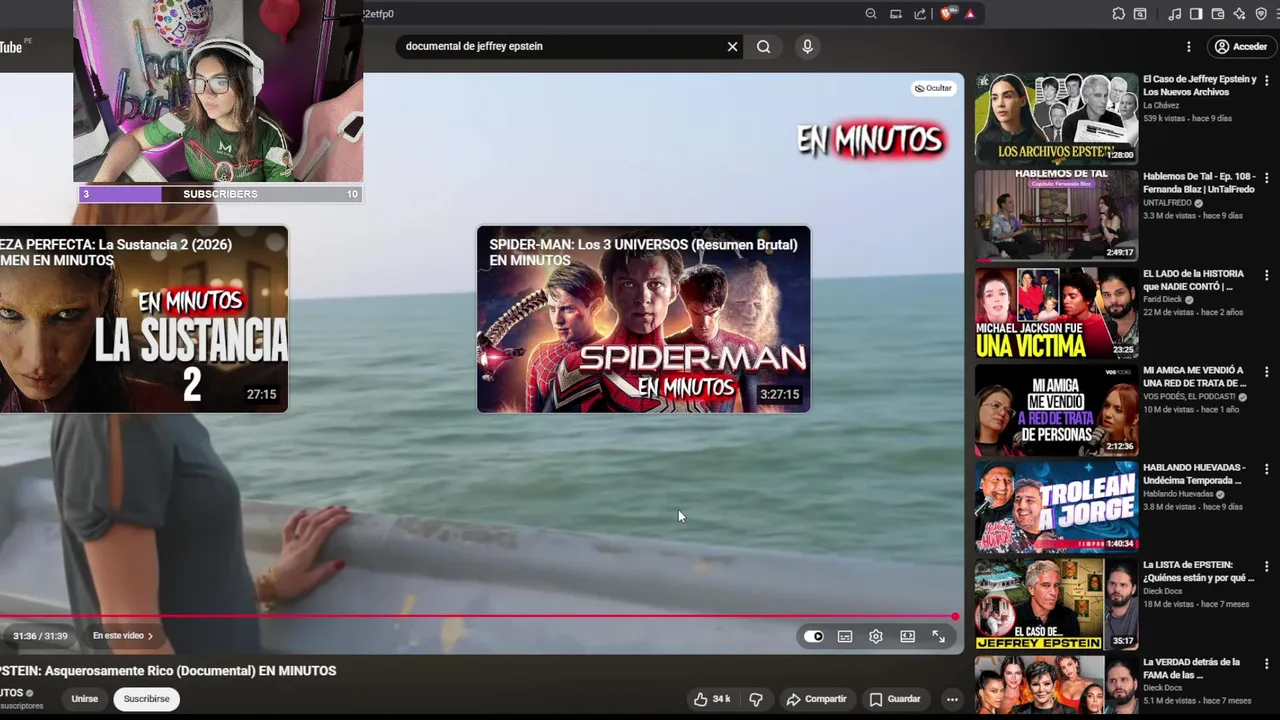The image size is (1280, 720).
Task: Open the Brave Shields lion icon
Action: (x=947, y=14)
